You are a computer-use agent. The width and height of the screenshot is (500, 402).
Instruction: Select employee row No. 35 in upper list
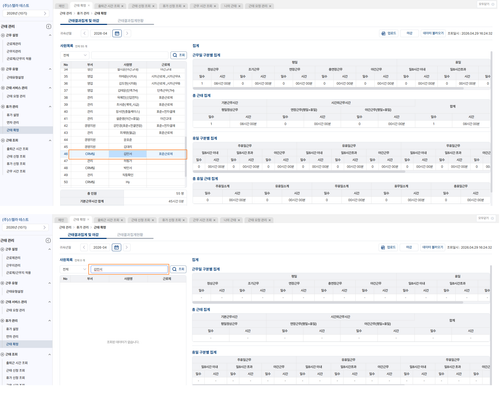point(123,76)
